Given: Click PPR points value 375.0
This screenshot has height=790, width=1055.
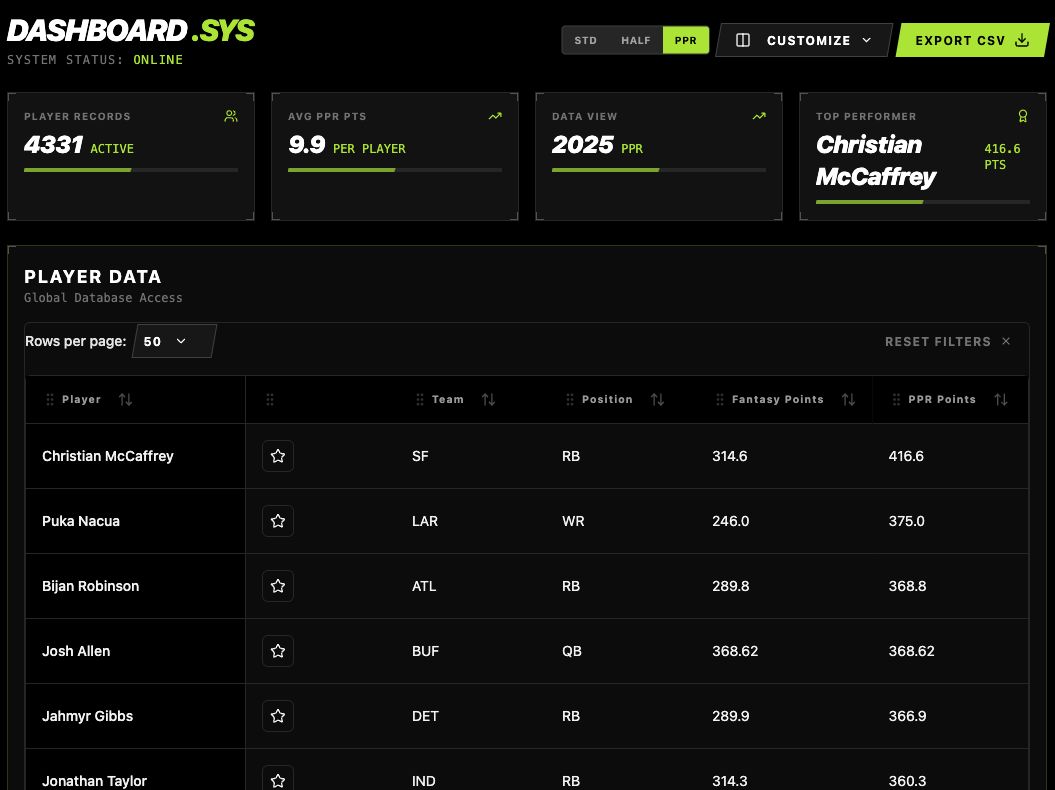Looking at the screenshot, I should tap(906, 521).
